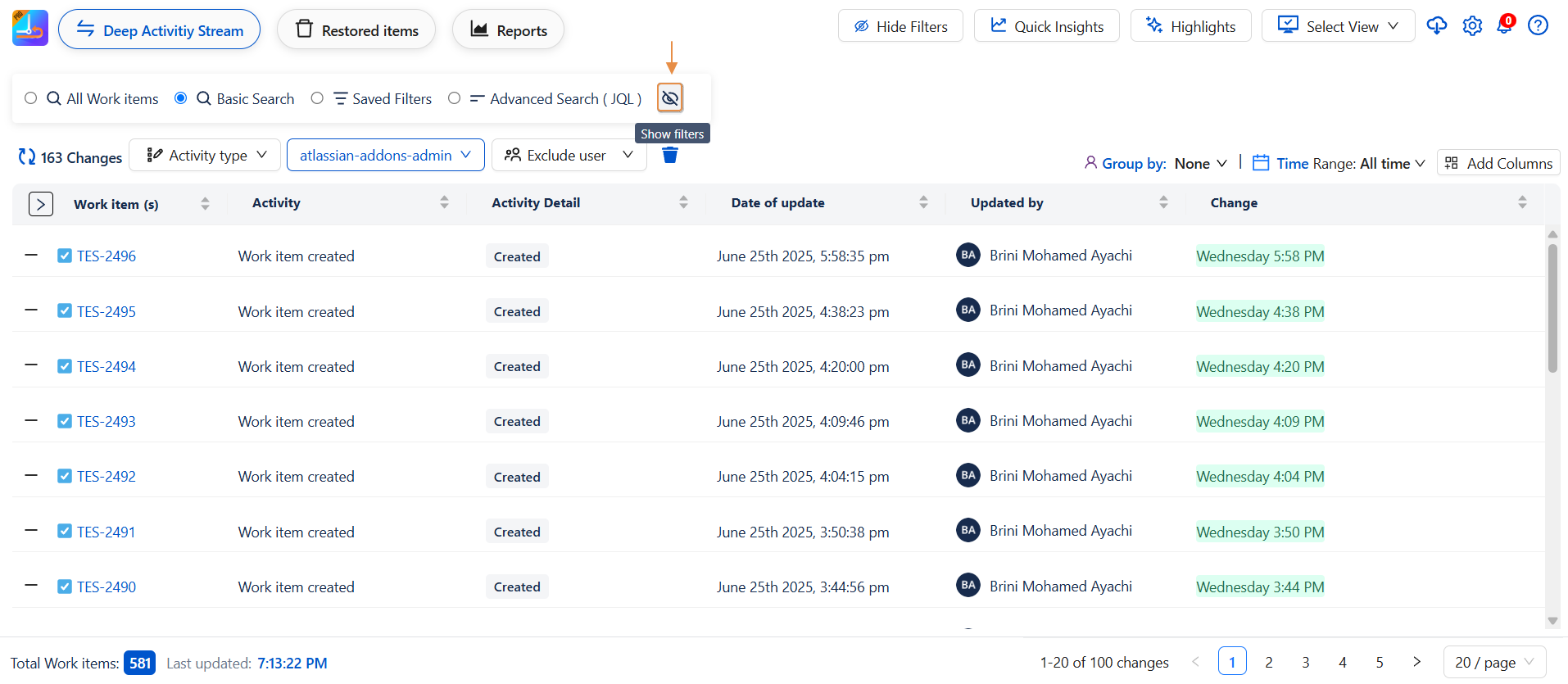This screenshot has height=684, width=1568.
Task: Click sort arrows on Date of update column
Action: [923, 202]
